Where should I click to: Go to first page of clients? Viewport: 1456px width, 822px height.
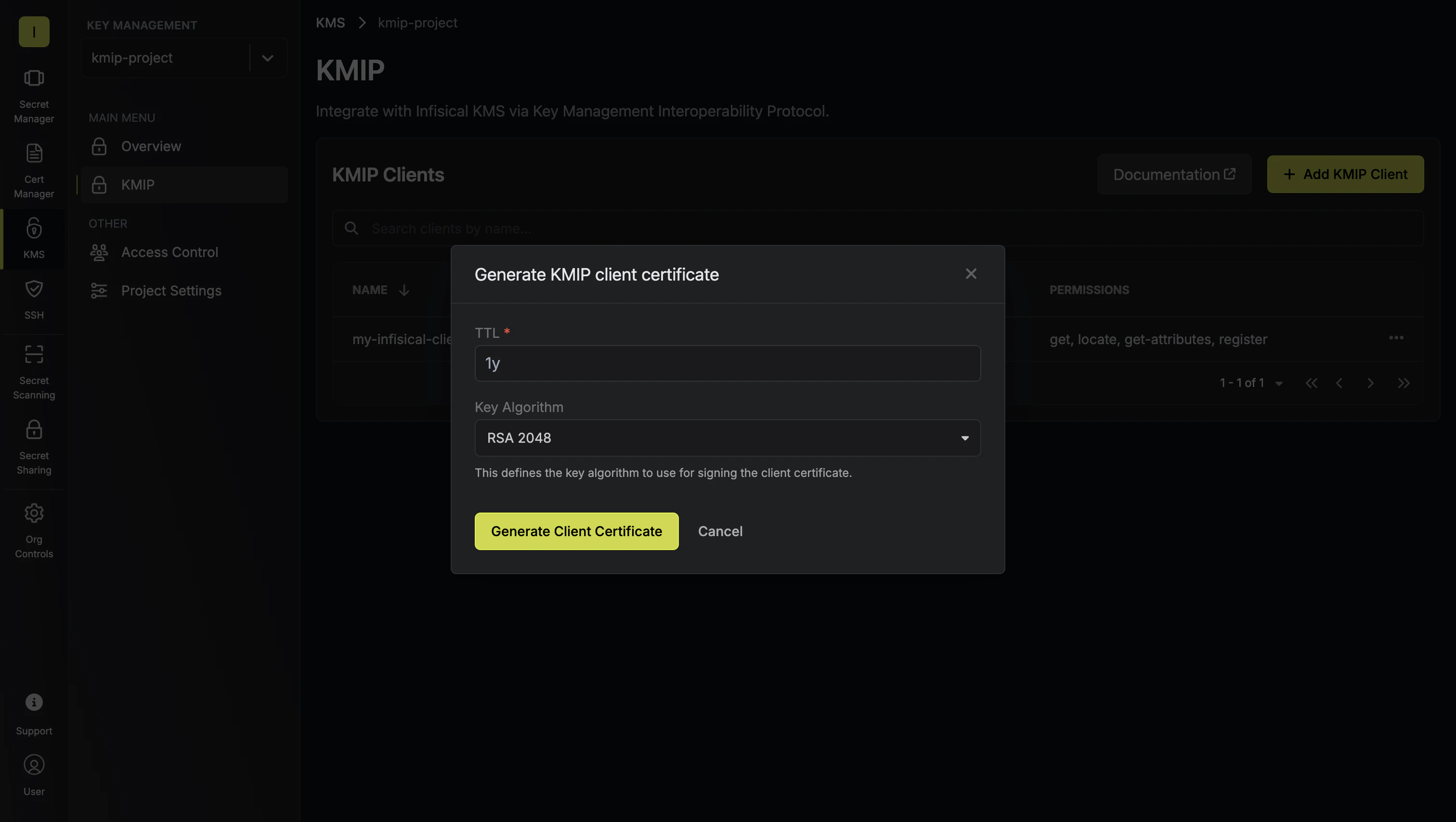[1311, 383]
